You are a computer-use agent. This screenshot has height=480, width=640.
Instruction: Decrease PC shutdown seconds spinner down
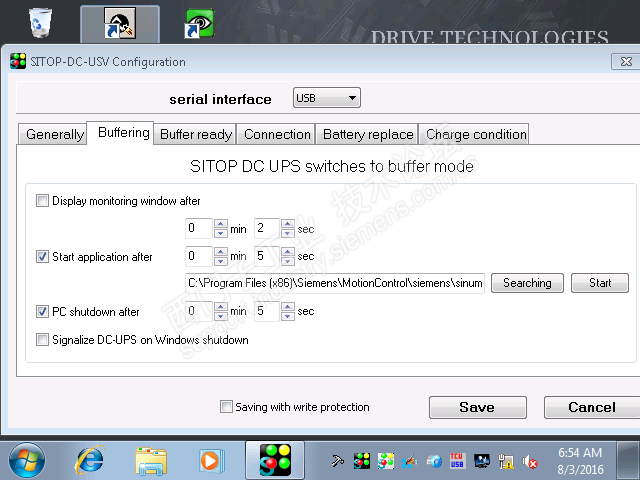(x=288, y=316)
